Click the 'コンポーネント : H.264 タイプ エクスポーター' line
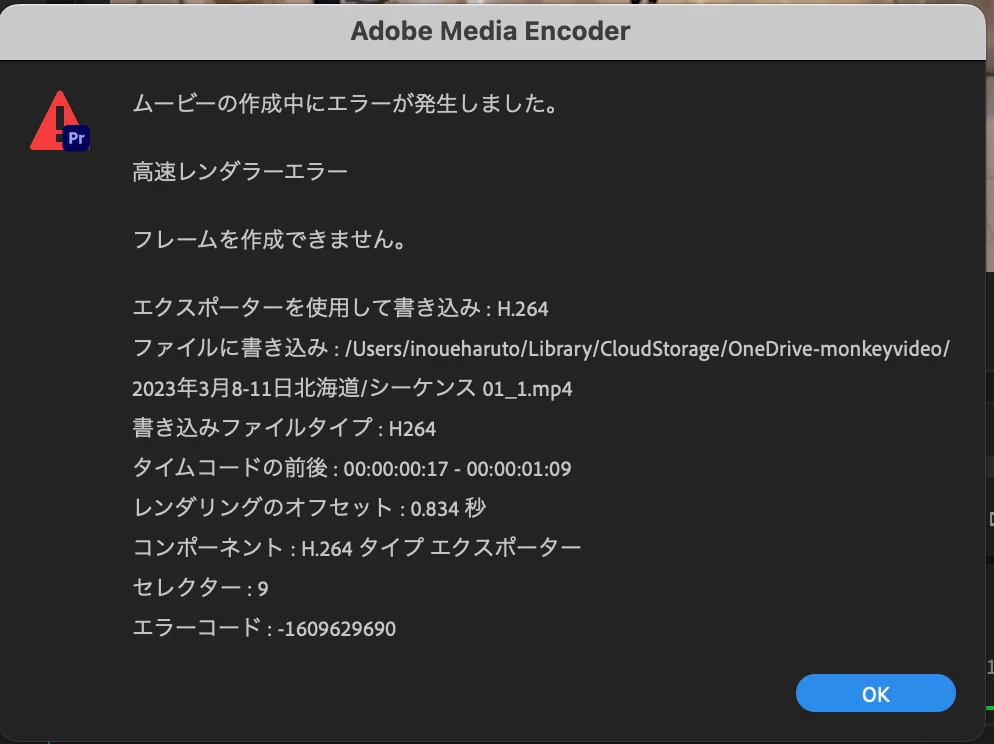The image size is (994, 744). [357, 548]
